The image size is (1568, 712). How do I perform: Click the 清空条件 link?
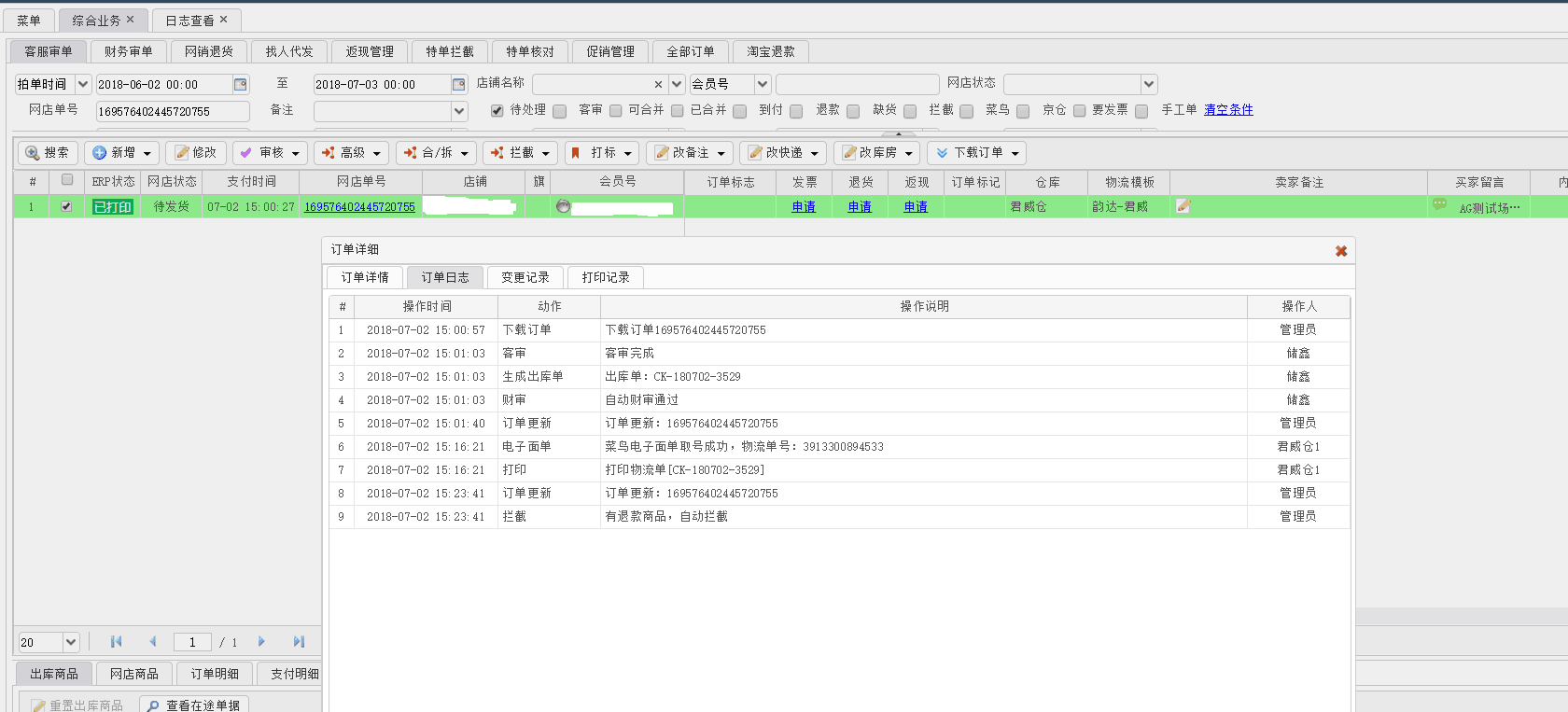pos(1228,110)
